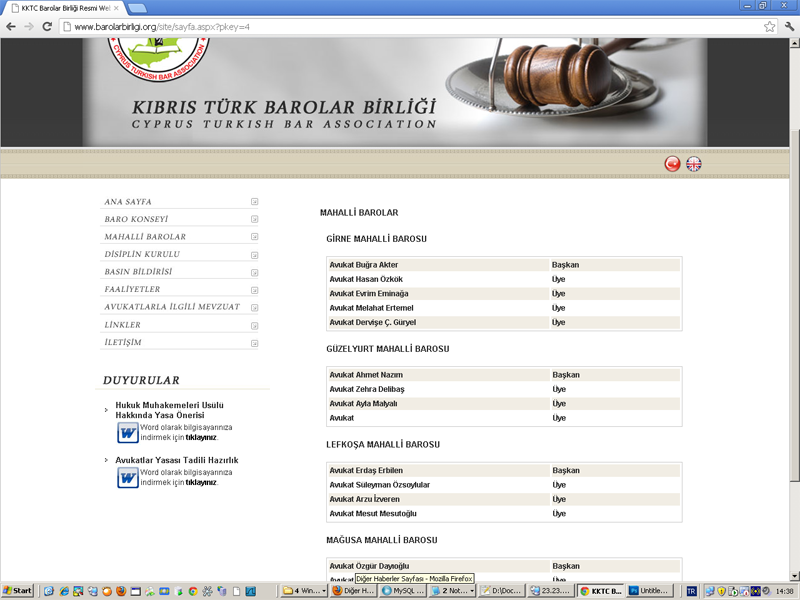The image size is (800, 600).
Task: Click the network computers icon in system tray
Action: 710,591
